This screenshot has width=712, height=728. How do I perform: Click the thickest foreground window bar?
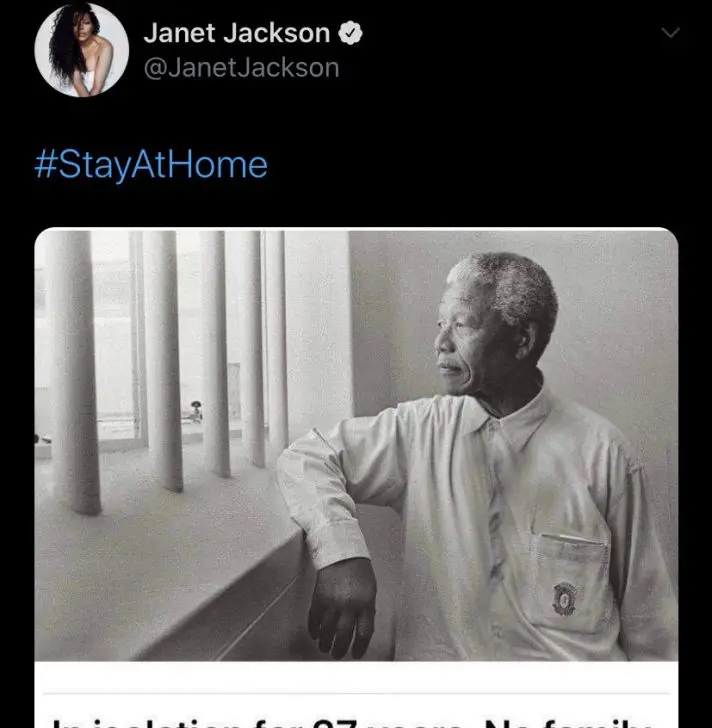click(x=75, y=371)
